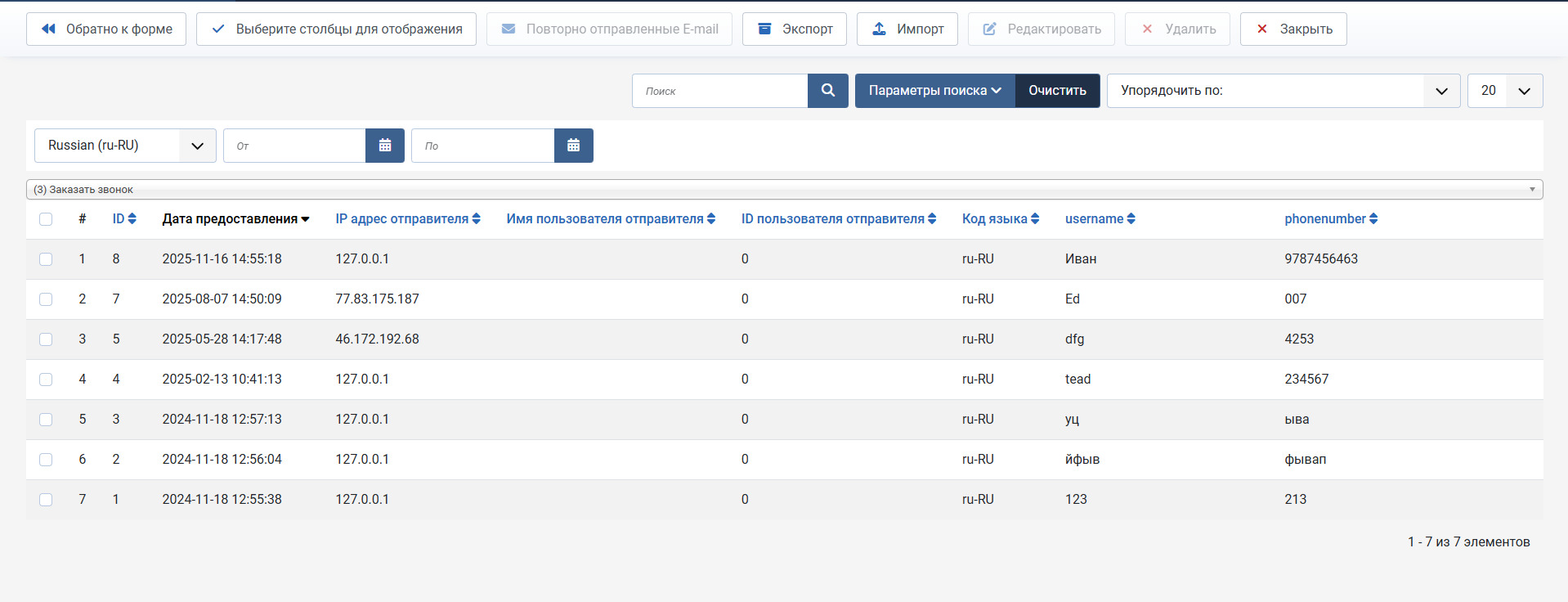Screen dimensions: 1568x602
Task: Click the 'ID пользователя отправителя' header link
Action: [833, 219]
